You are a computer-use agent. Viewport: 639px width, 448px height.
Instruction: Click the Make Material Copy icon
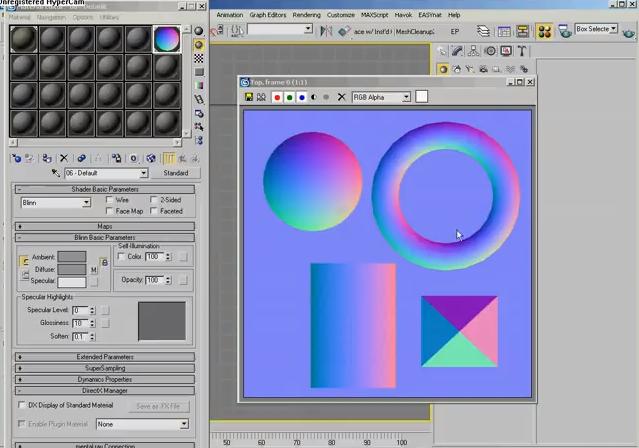(82, 158)
